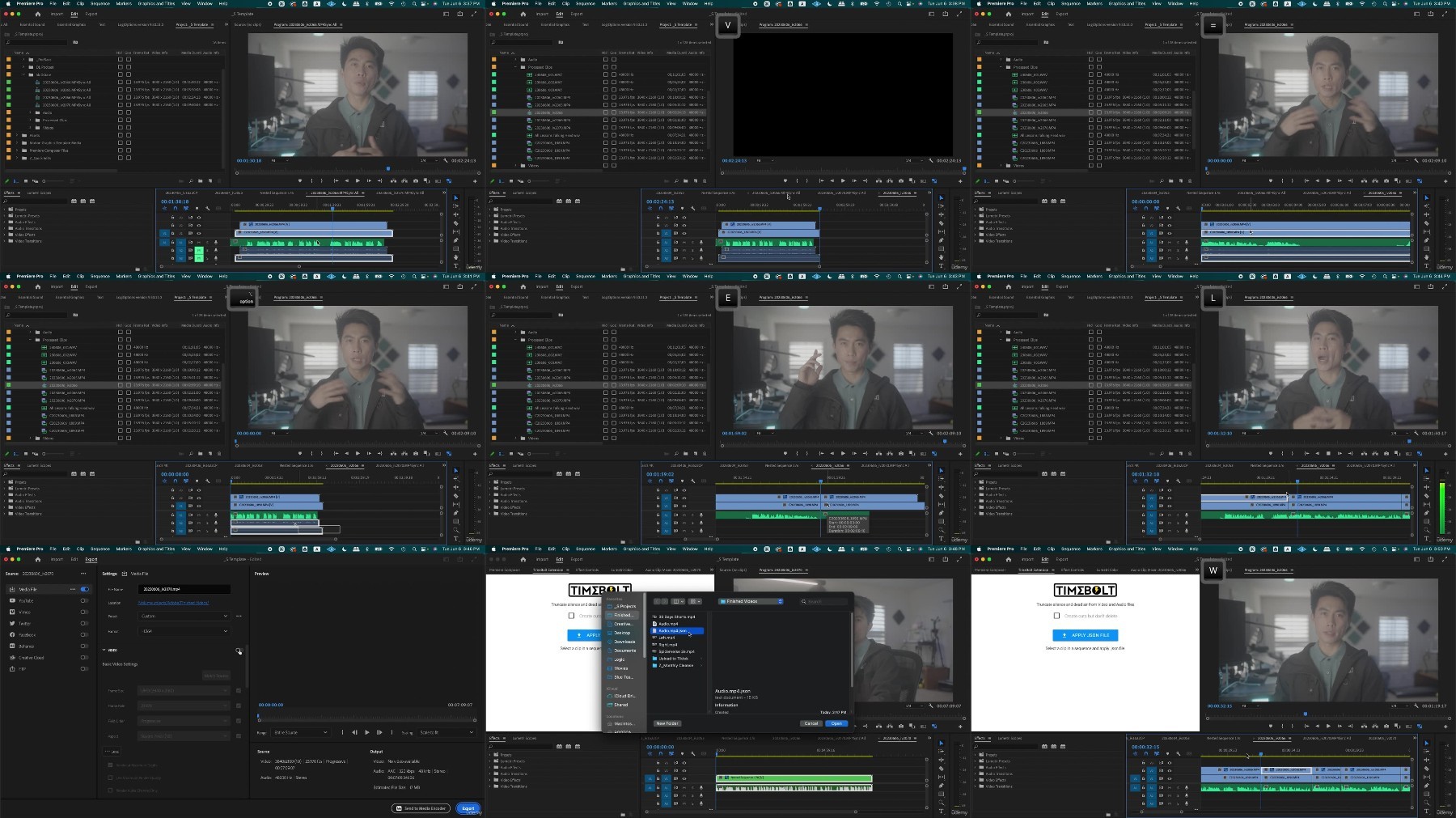
Task: Enable the Creative Cloud export toggle
Action: [84, 657]
